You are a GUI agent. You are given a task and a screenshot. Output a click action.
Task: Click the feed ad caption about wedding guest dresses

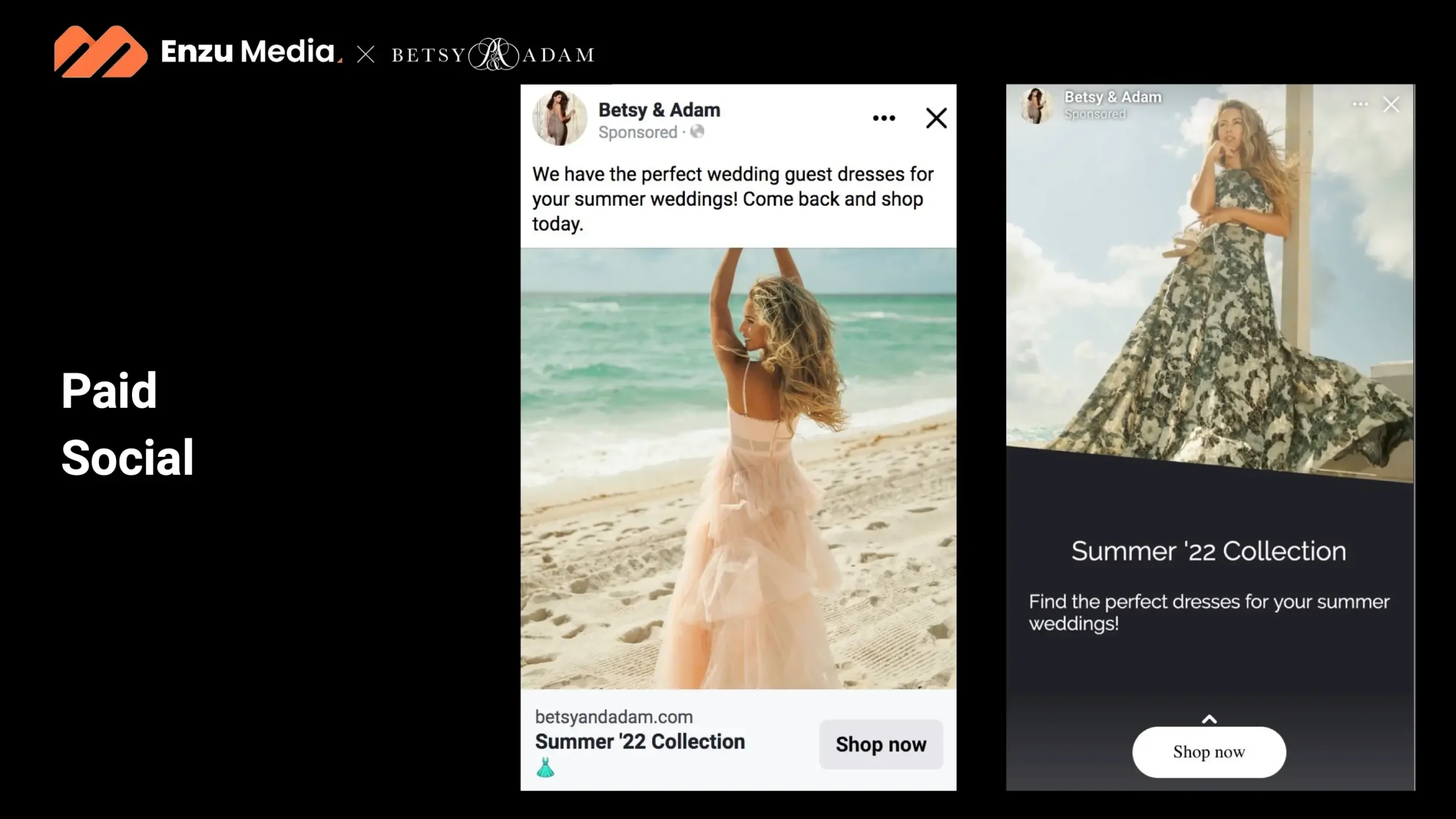733,199
